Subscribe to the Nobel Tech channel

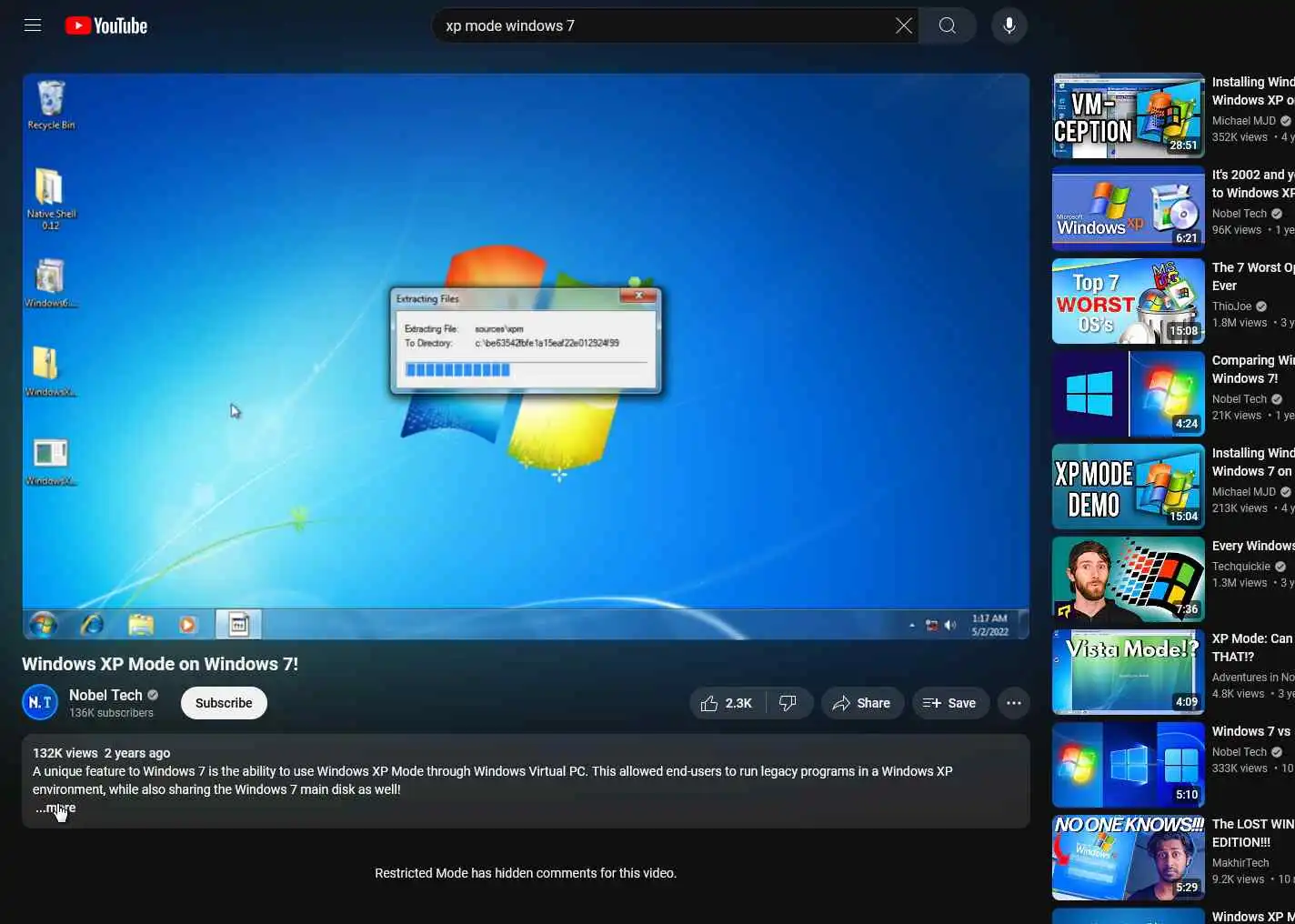224,703
